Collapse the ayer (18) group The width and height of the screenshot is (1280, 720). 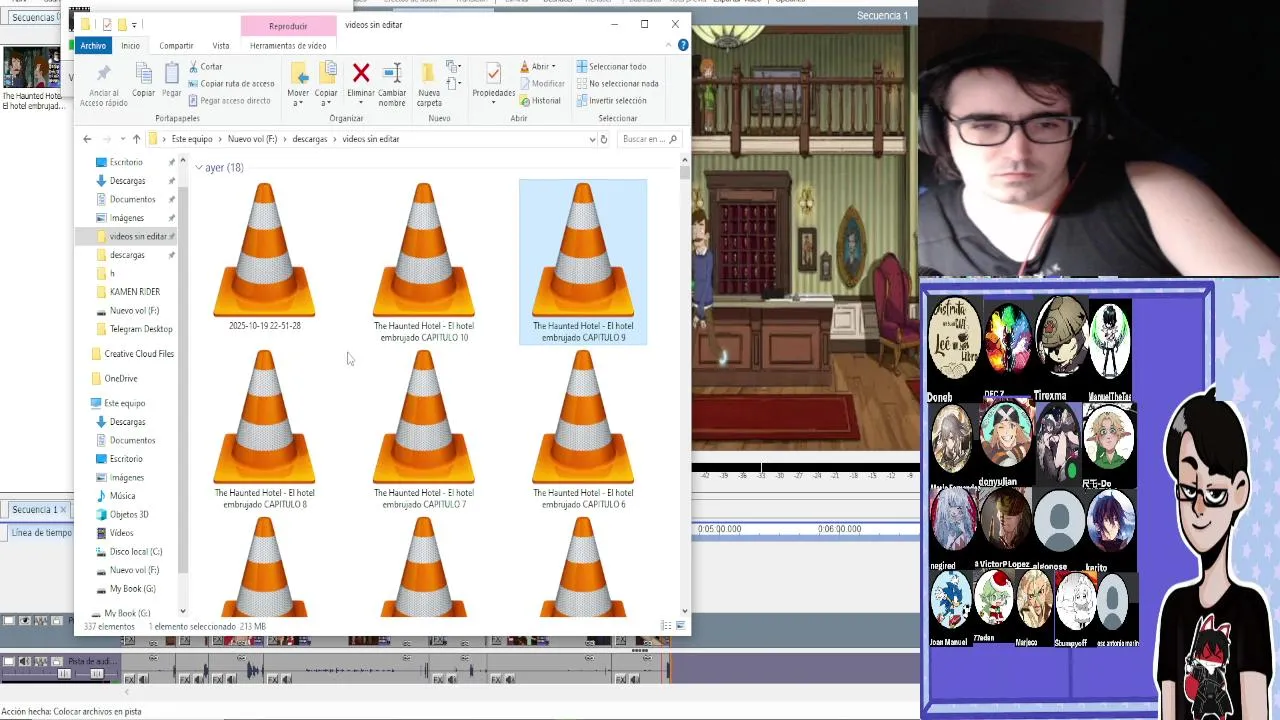pyautogui.click(x=199, y=168)
